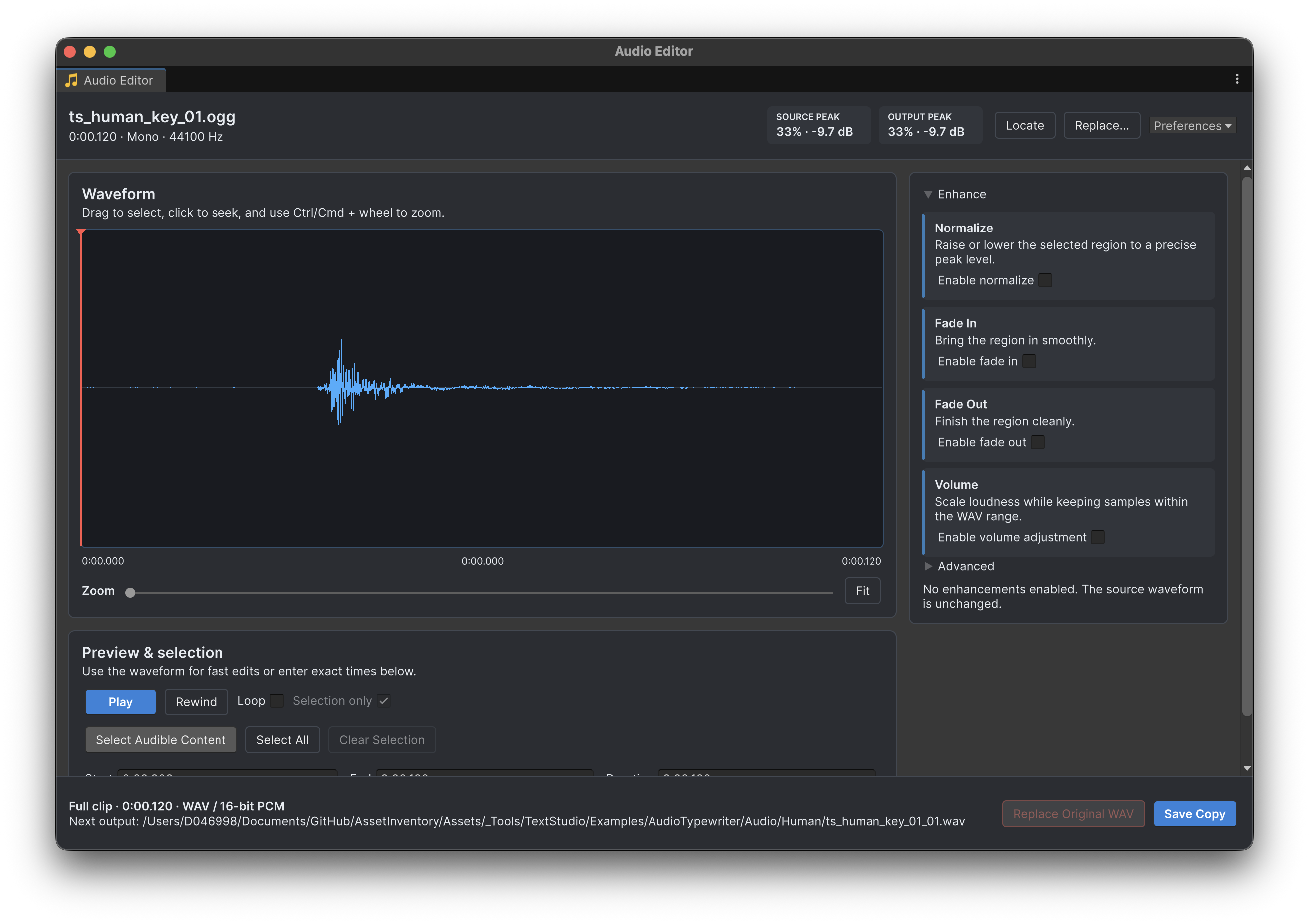
Task: Click the red playhead marker atop the waveform
Action: click(x=81, y=232)
